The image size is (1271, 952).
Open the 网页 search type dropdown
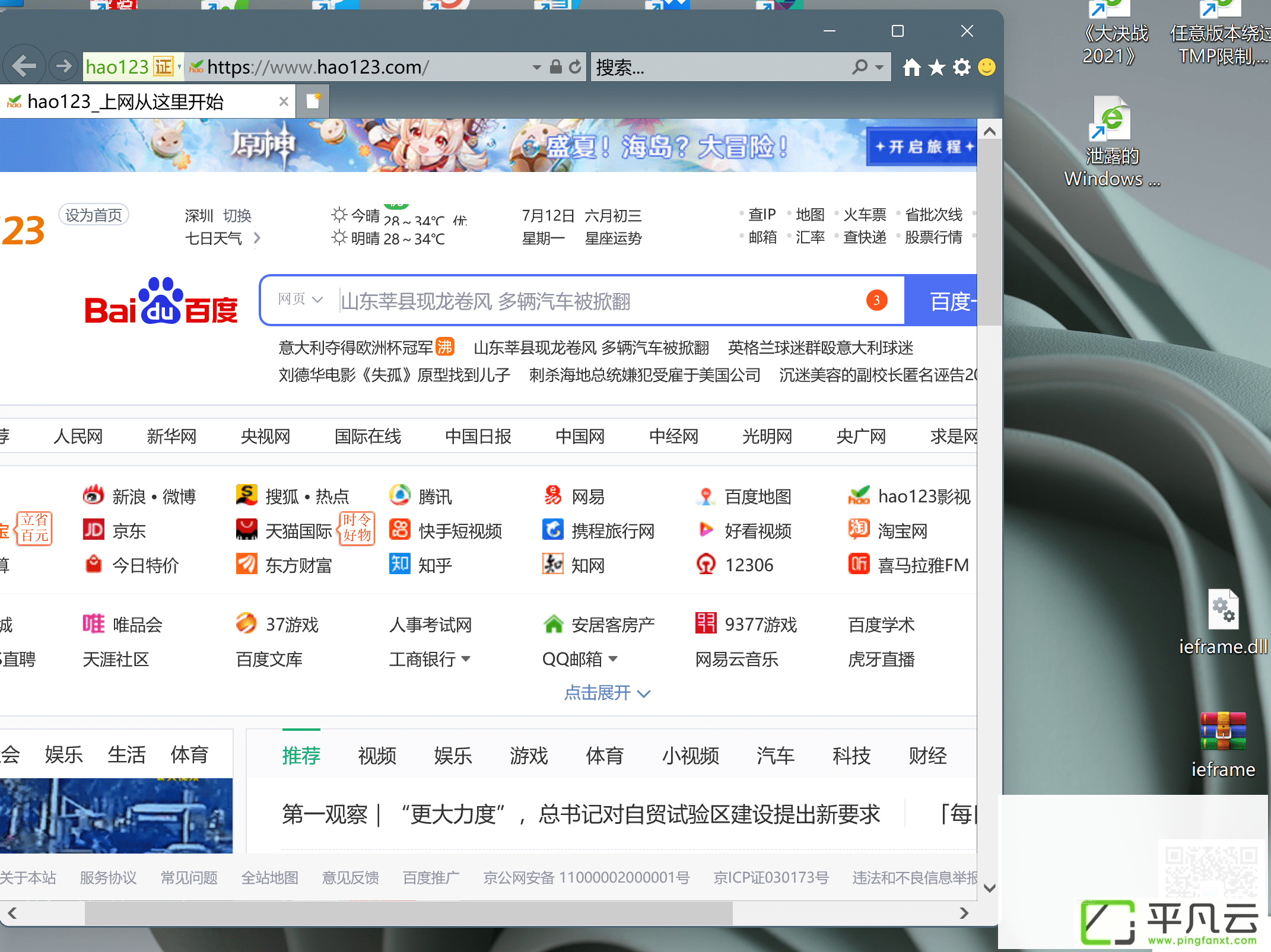click(300, 300)
